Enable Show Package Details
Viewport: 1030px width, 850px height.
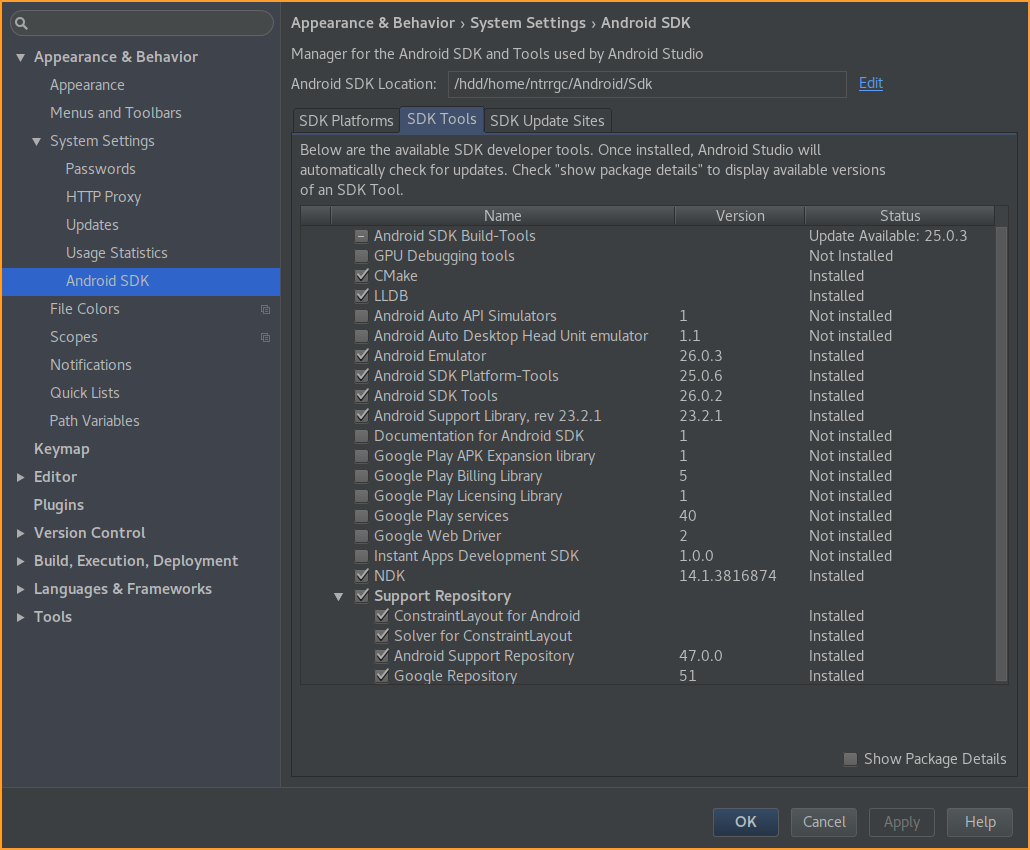pyautogui.click(x=849, y=759)
